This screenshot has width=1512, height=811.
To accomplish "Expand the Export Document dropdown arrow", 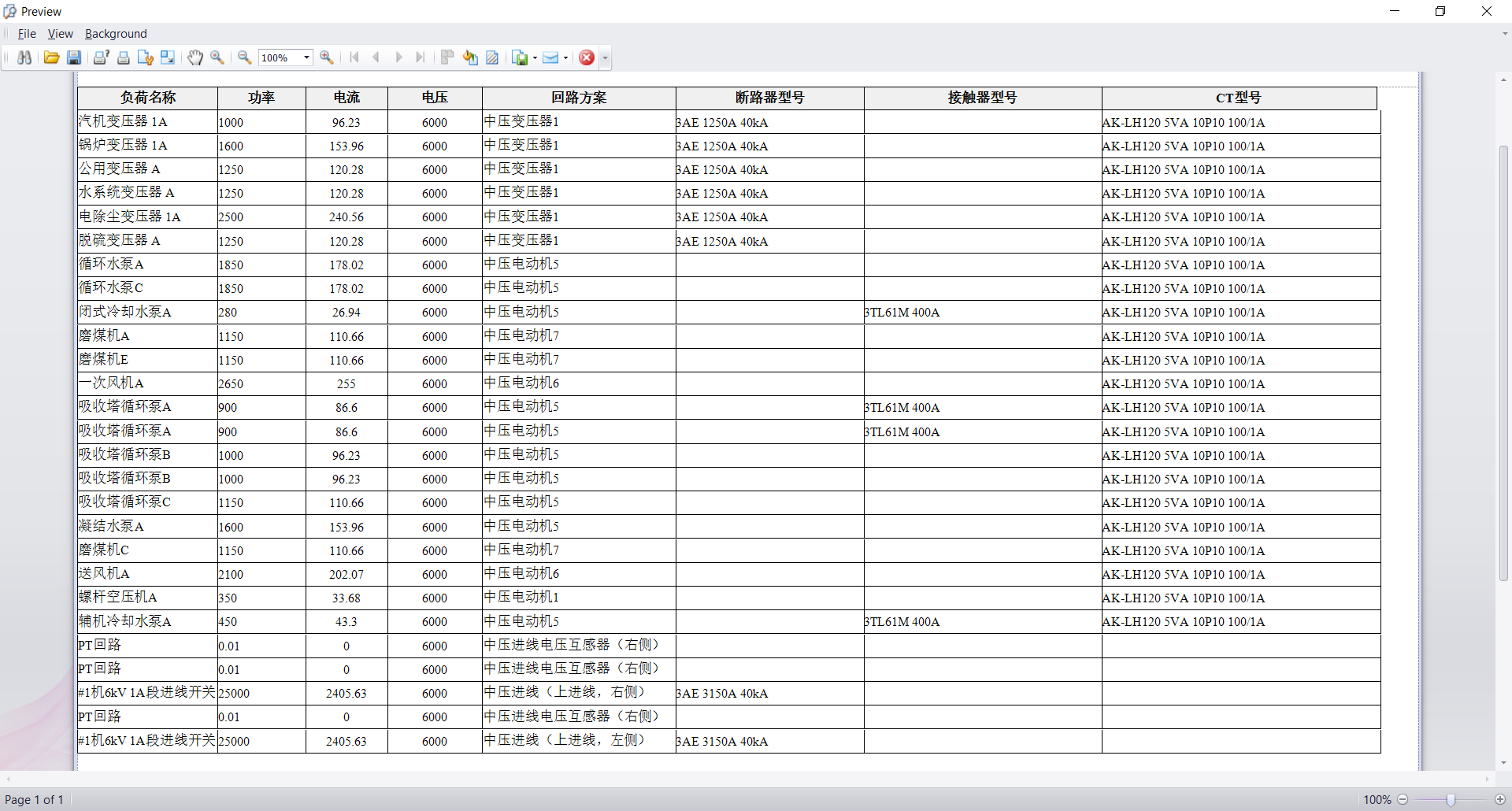I will point(535,57).
